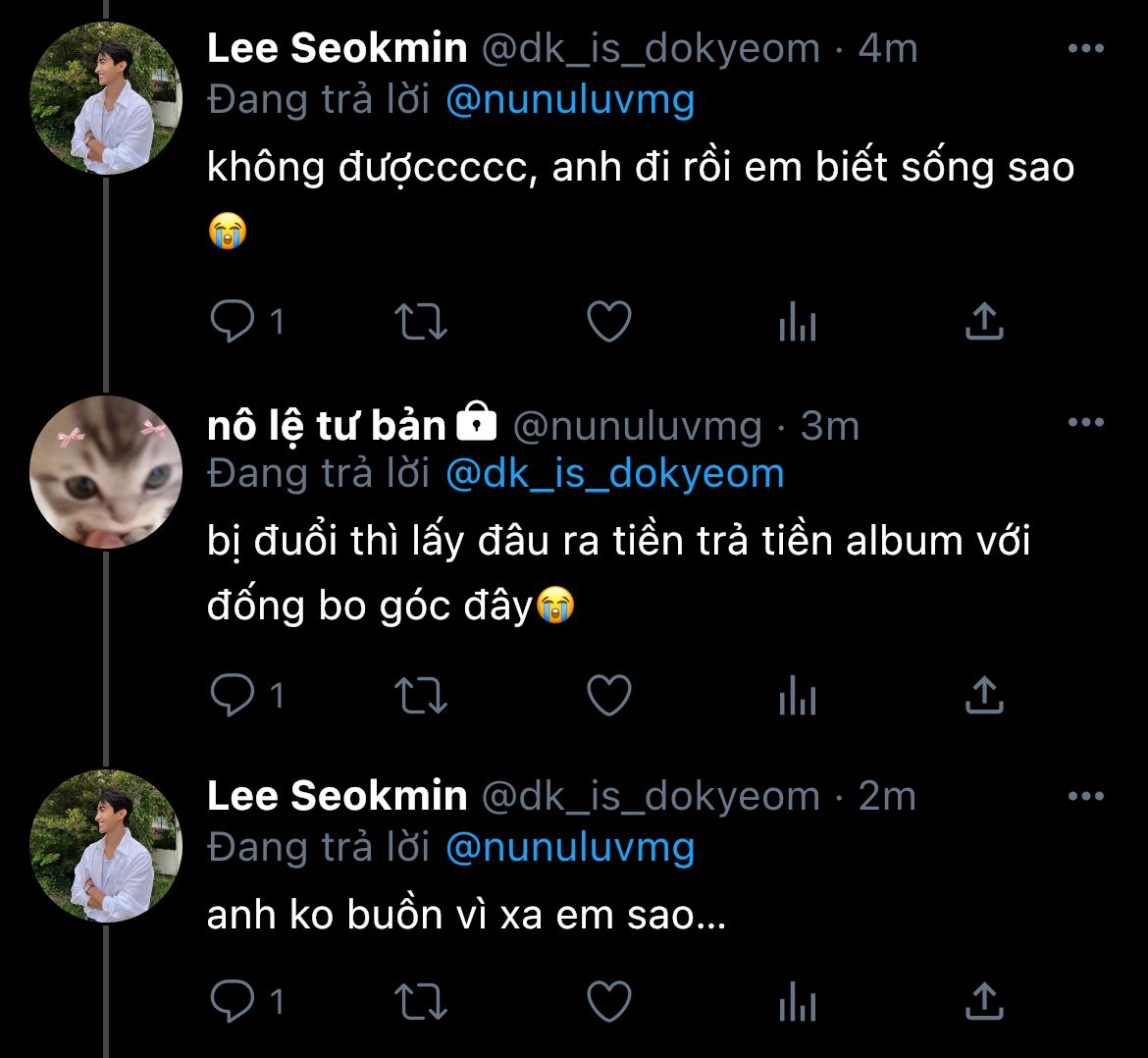Share the first Lee Seokmin tweet
Viewport: 1148px width, 1058px height.
984,321
